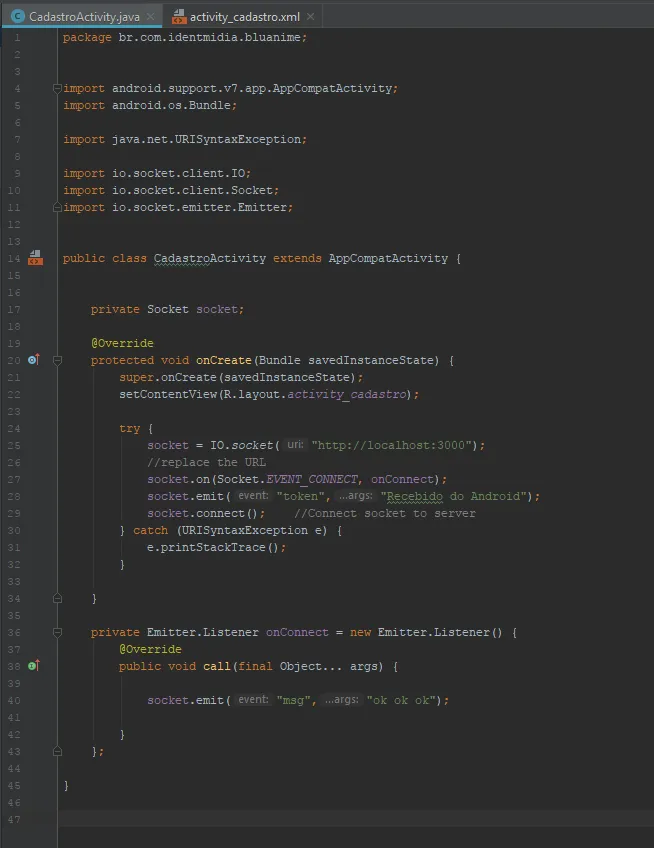Click the //replace the URL comment
The width and height of the screenshot is (654, 848).
coord(207,462)
